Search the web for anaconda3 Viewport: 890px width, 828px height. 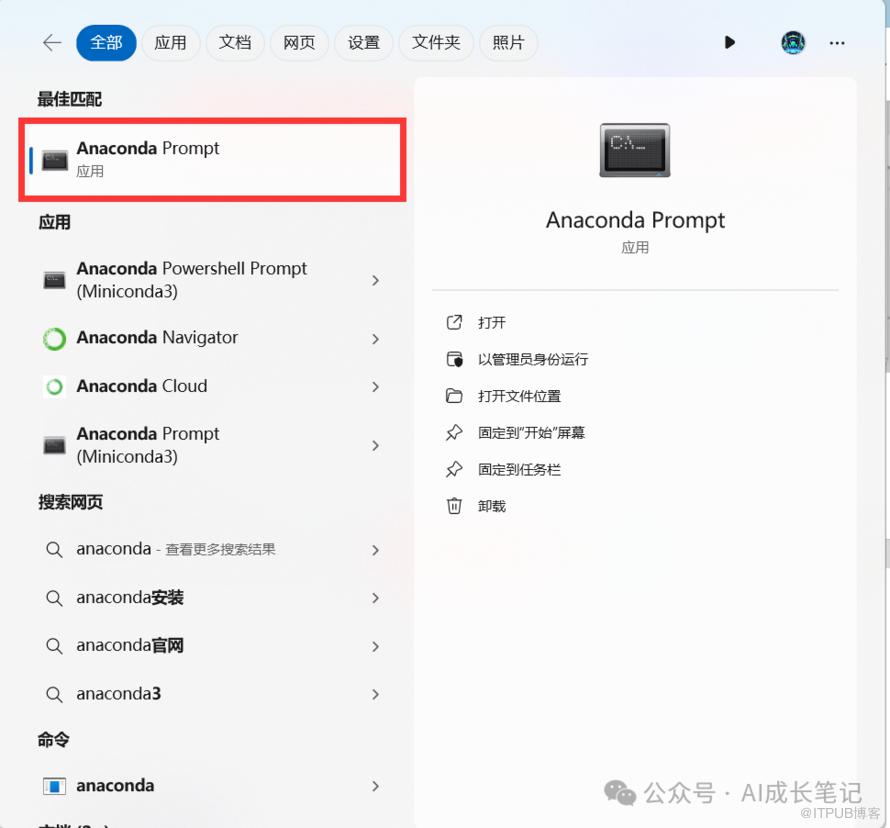(213, 694)
